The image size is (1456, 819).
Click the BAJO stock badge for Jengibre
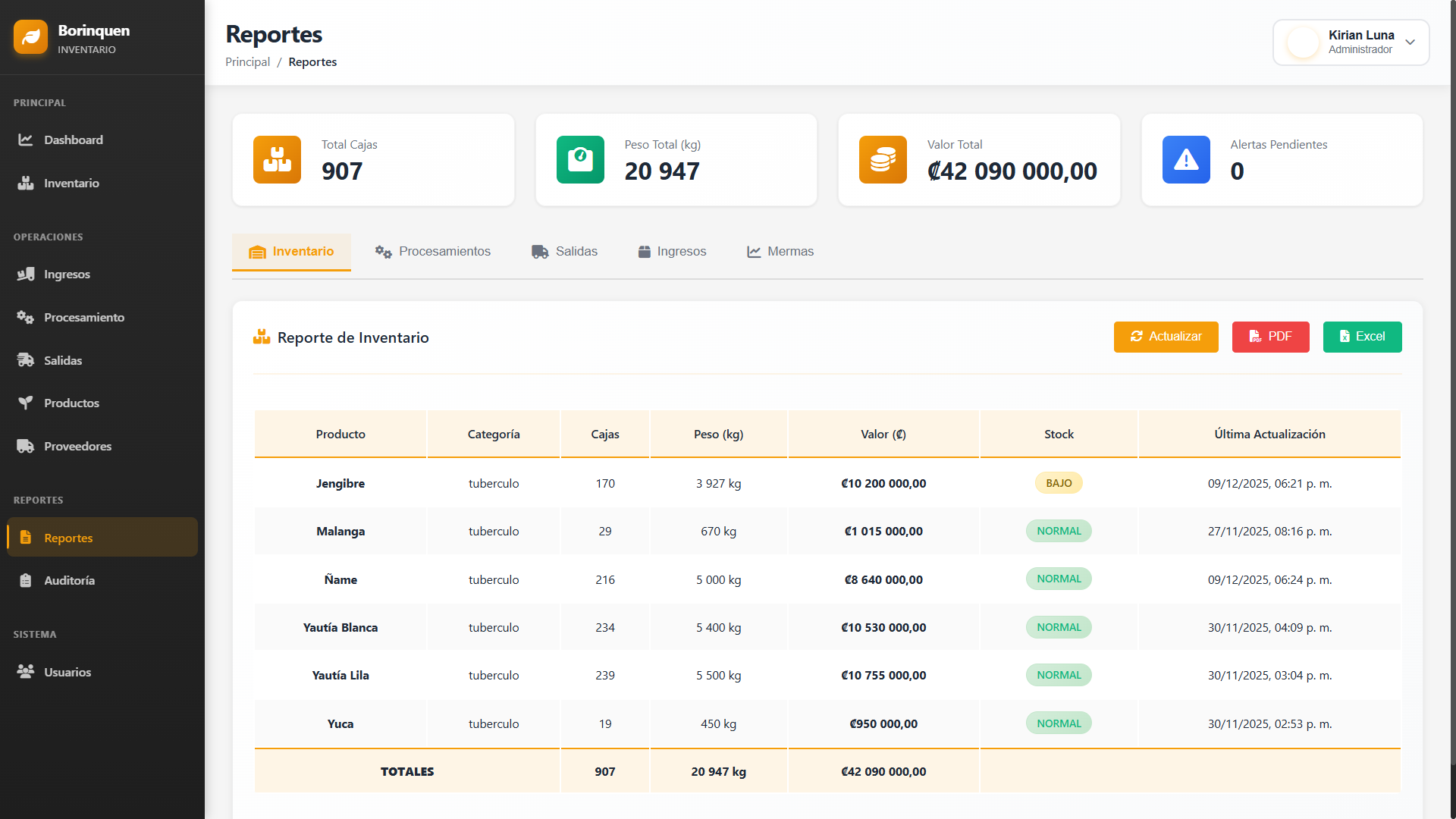tap(1059, 483)
